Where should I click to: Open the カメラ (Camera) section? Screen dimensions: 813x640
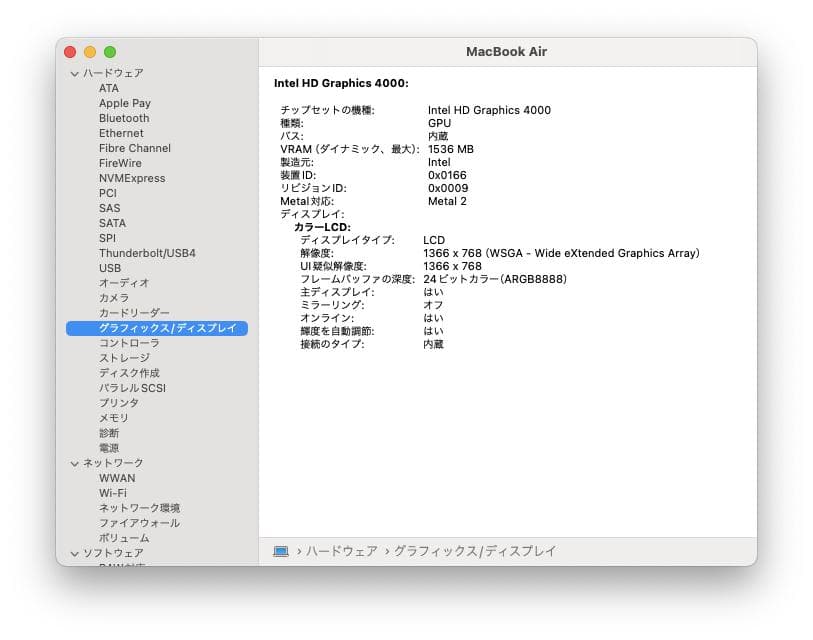(x=112, y=298)
